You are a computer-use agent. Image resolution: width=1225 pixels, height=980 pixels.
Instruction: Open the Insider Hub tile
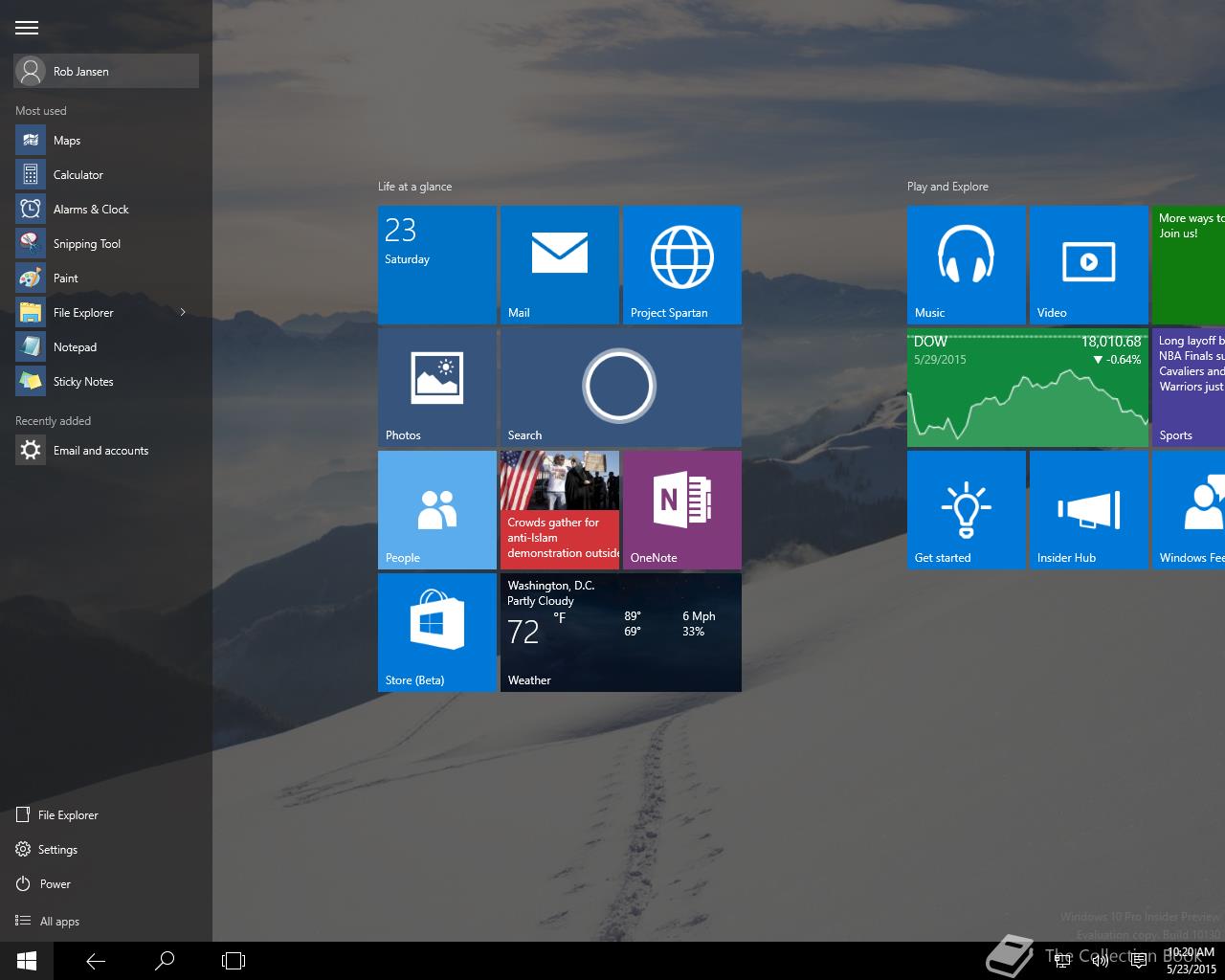[1089, 510]
